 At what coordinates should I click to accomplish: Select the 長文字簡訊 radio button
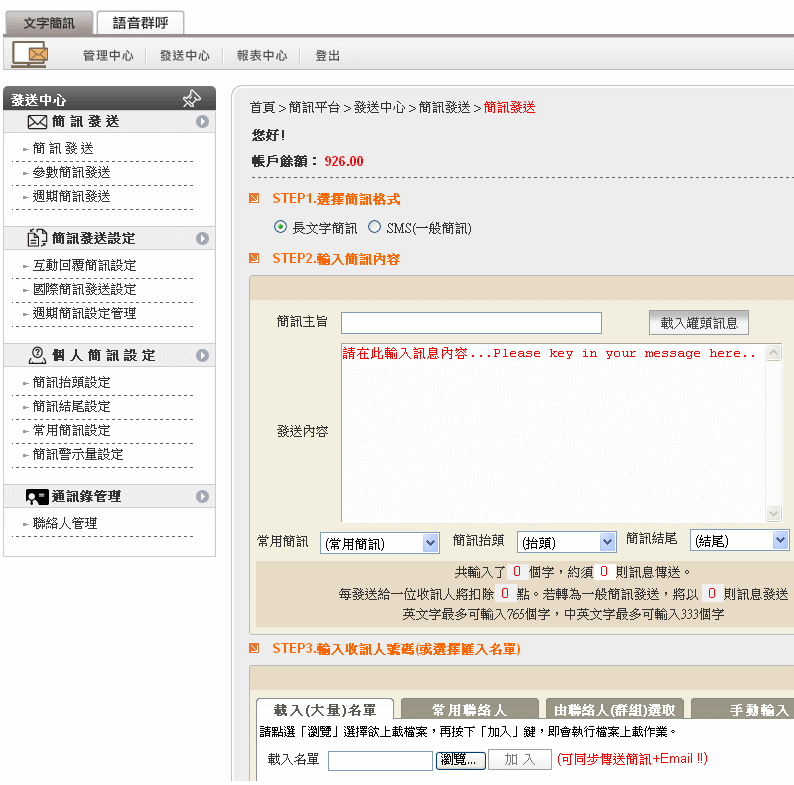[280, 227]
